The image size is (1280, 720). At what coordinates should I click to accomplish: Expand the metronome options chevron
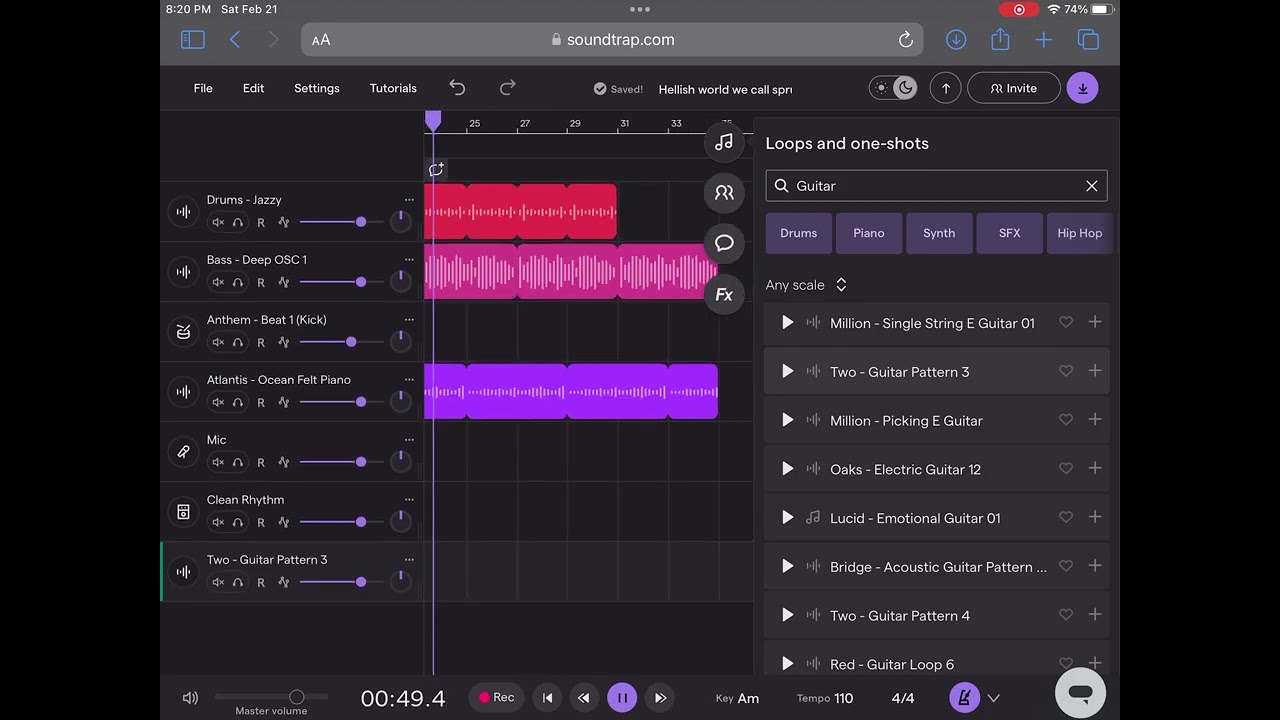coord(993,698)
